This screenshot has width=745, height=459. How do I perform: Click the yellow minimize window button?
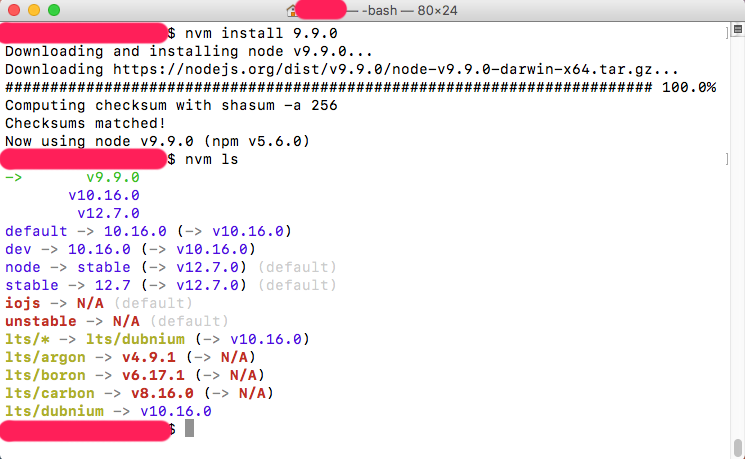(34, 10)
